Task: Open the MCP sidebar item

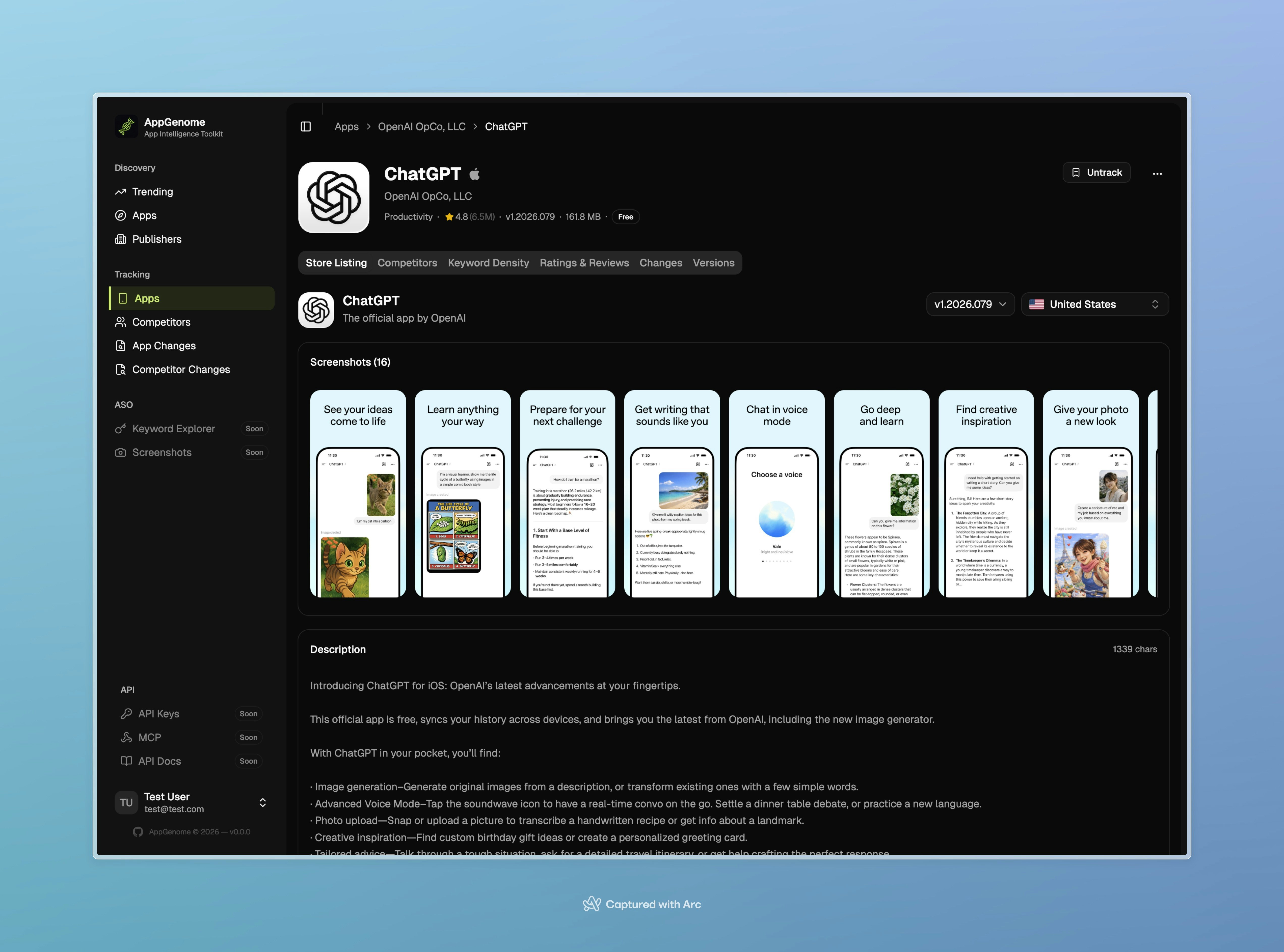Action: [x=192, y=738]
